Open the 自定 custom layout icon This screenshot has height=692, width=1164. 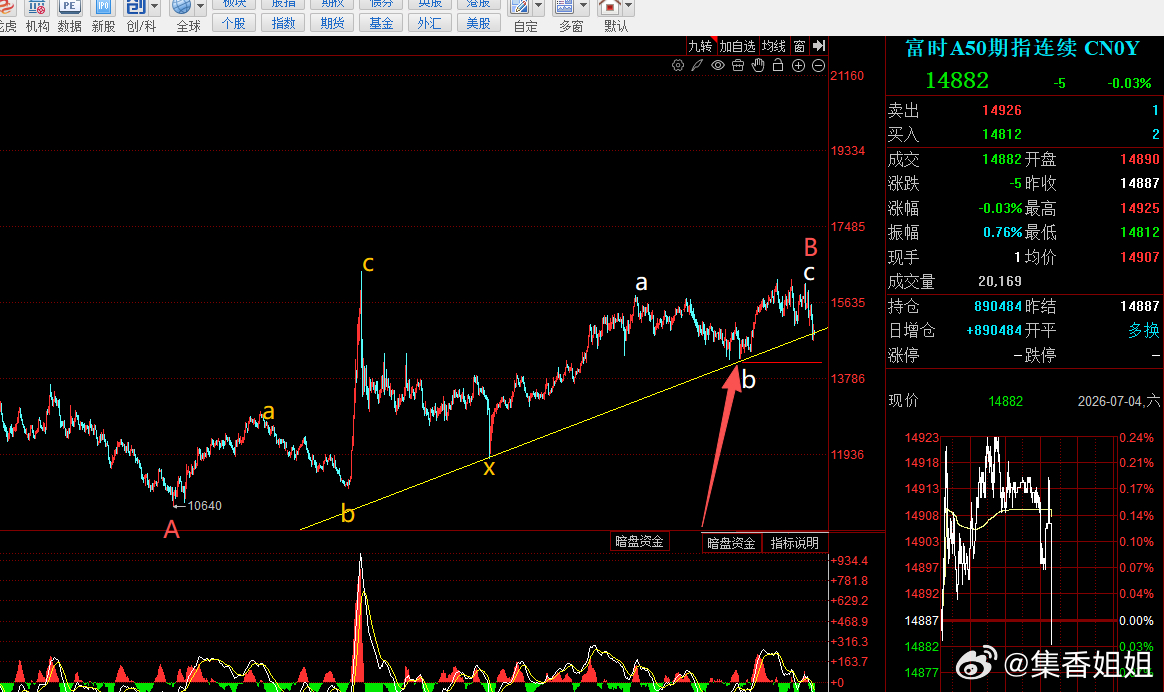click(520, 9)
